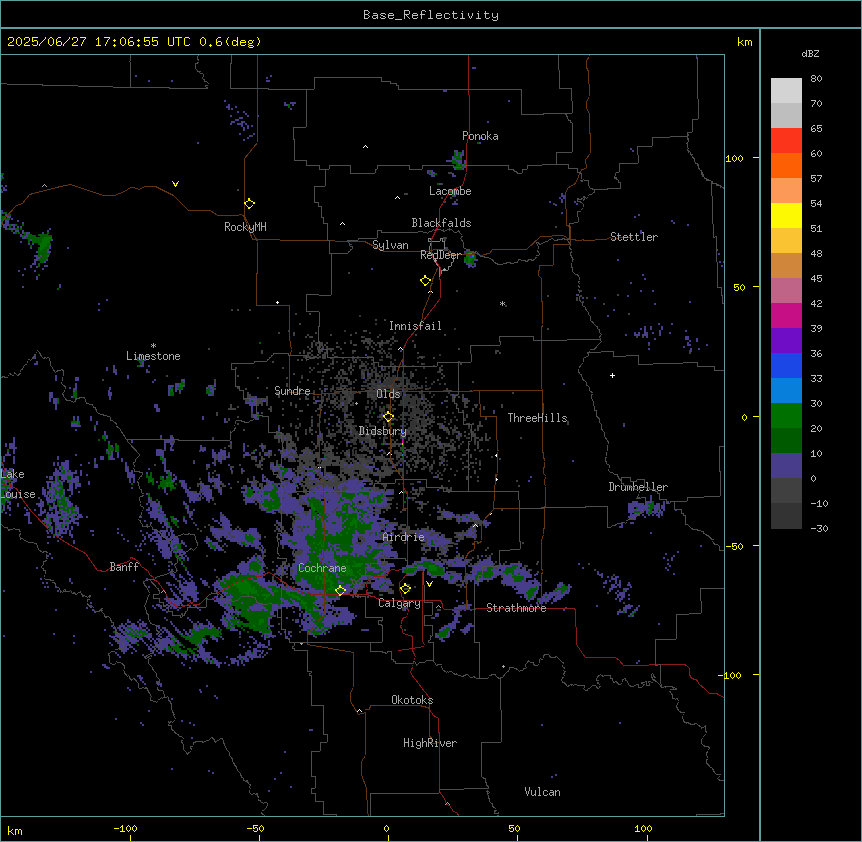Click the ThreeHills label
Screen dimensions: 862x842
[537, 418]
